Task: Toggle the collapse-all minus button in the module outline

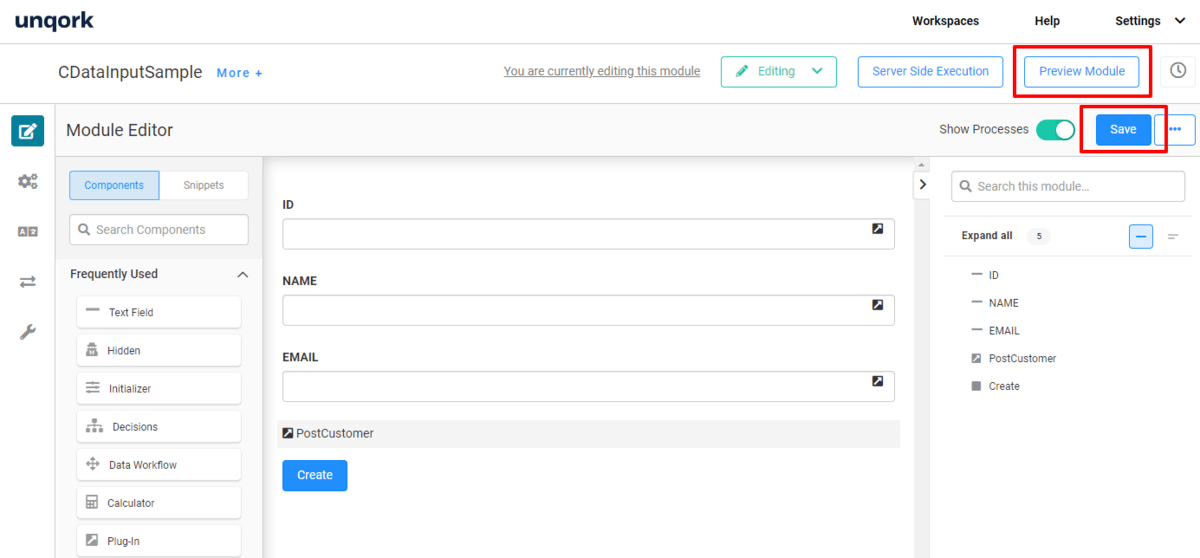Action: (1141, 236)
